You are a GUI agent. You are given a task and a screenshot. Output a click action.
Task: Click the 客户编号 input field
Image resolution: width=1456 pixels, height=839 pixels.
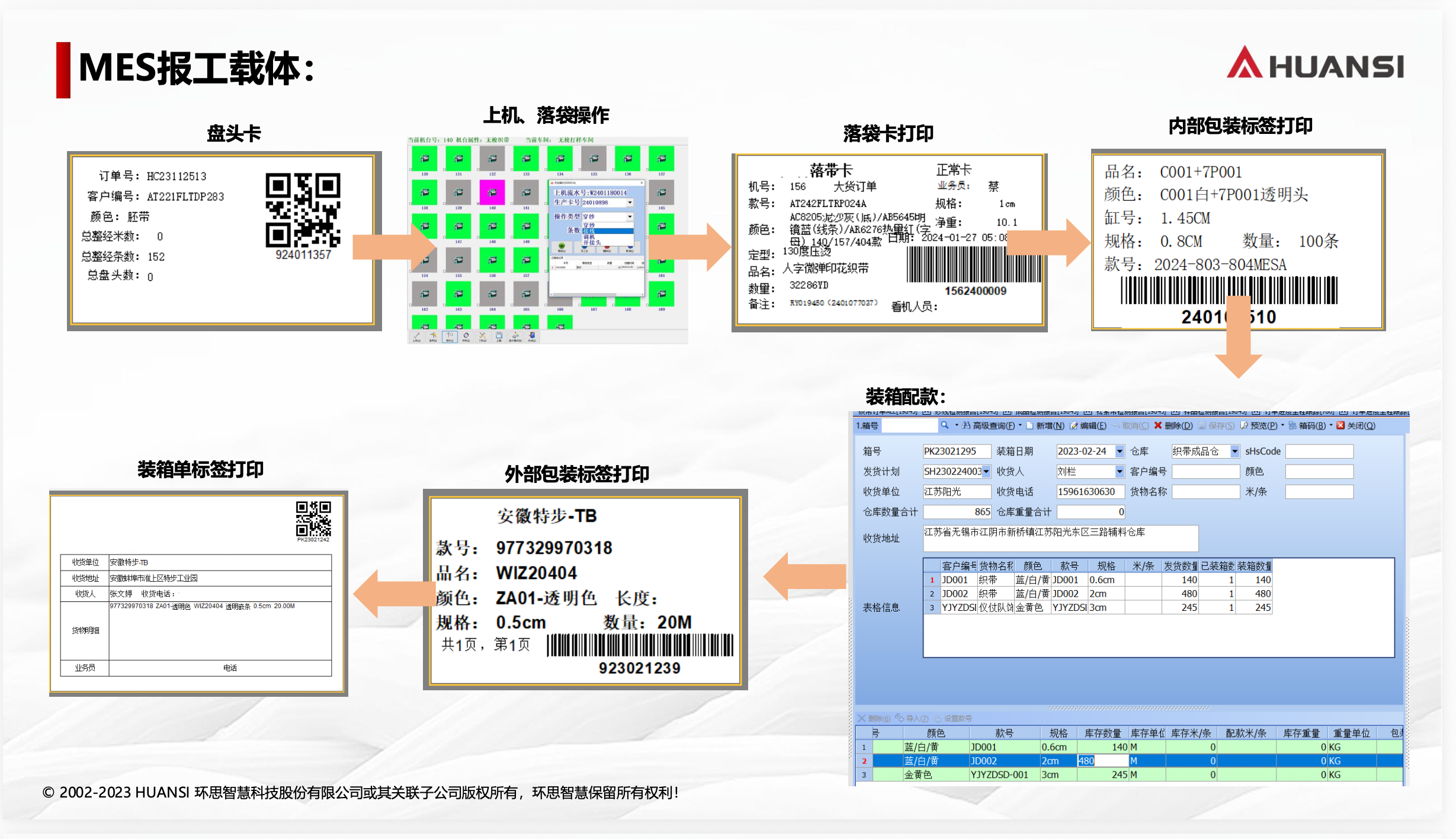click(x=1206, y=472)
